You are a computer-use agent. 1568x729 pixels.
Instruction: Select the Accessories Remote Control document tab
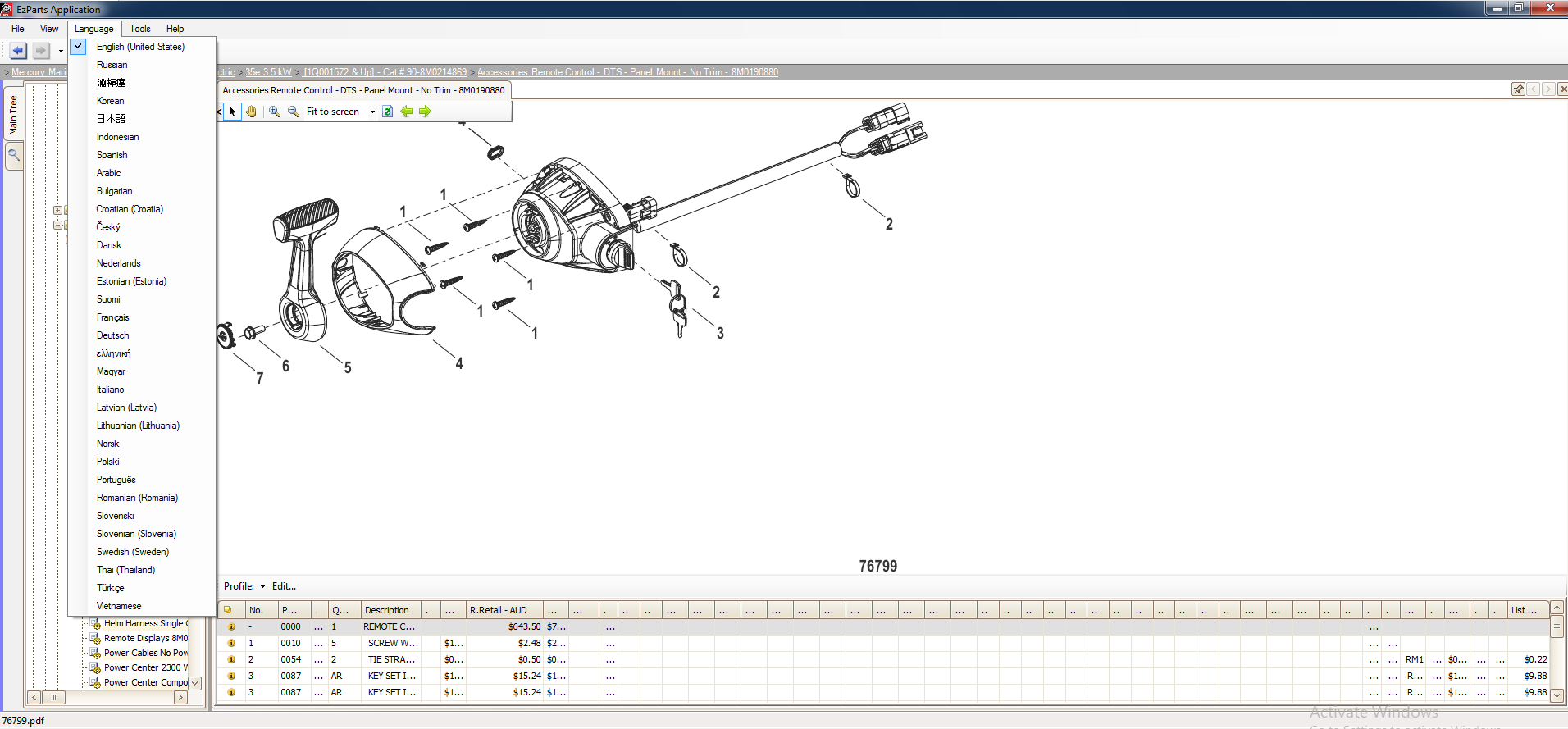364,90
